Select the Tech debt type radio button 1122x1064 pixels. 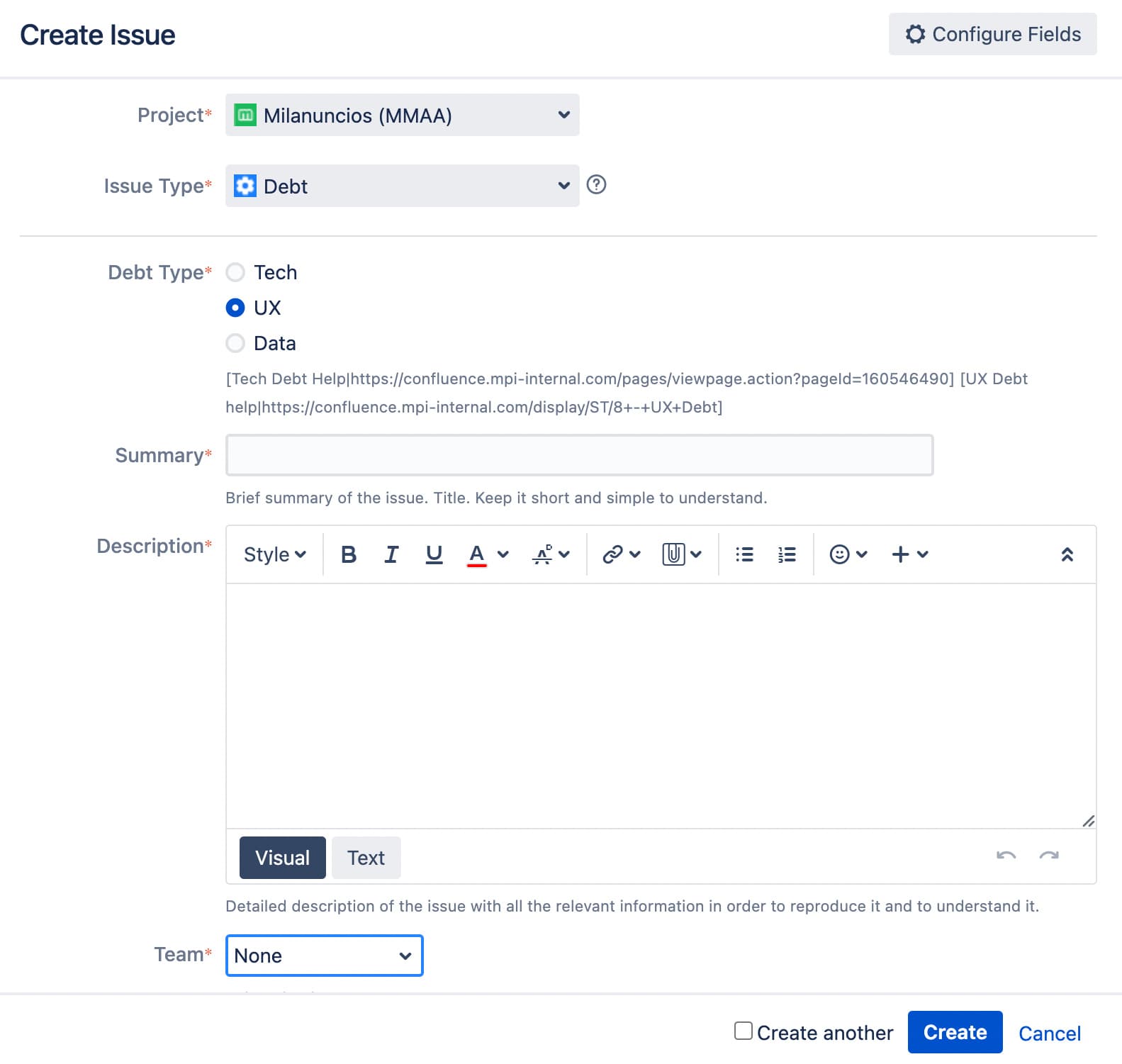click(x=235, y=272)
